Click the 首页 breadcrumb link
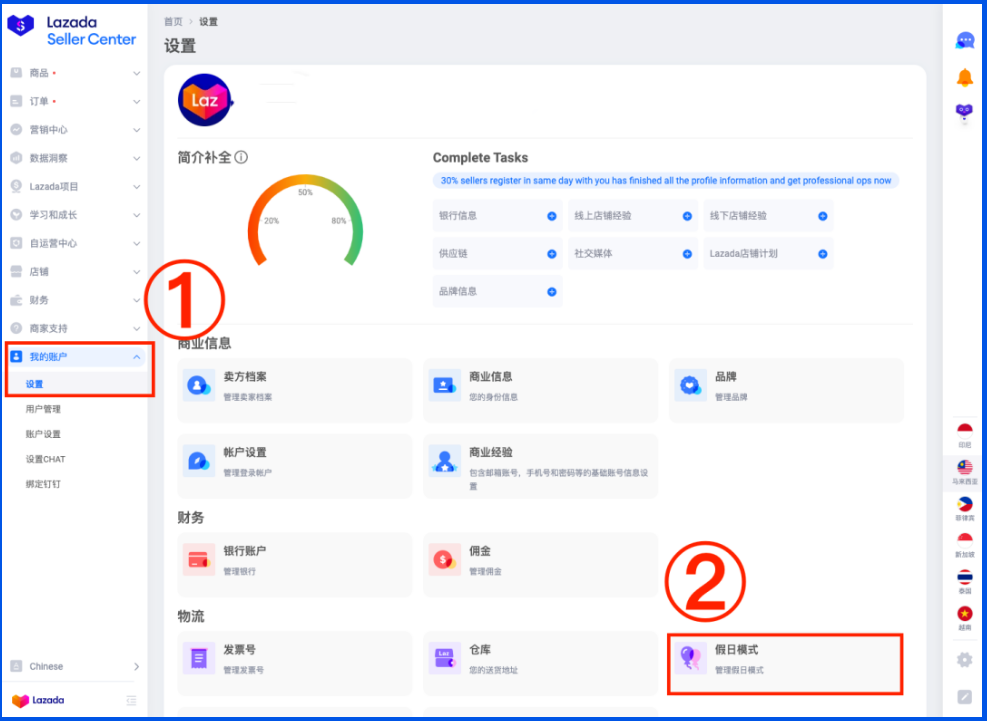 click(174, 21)
